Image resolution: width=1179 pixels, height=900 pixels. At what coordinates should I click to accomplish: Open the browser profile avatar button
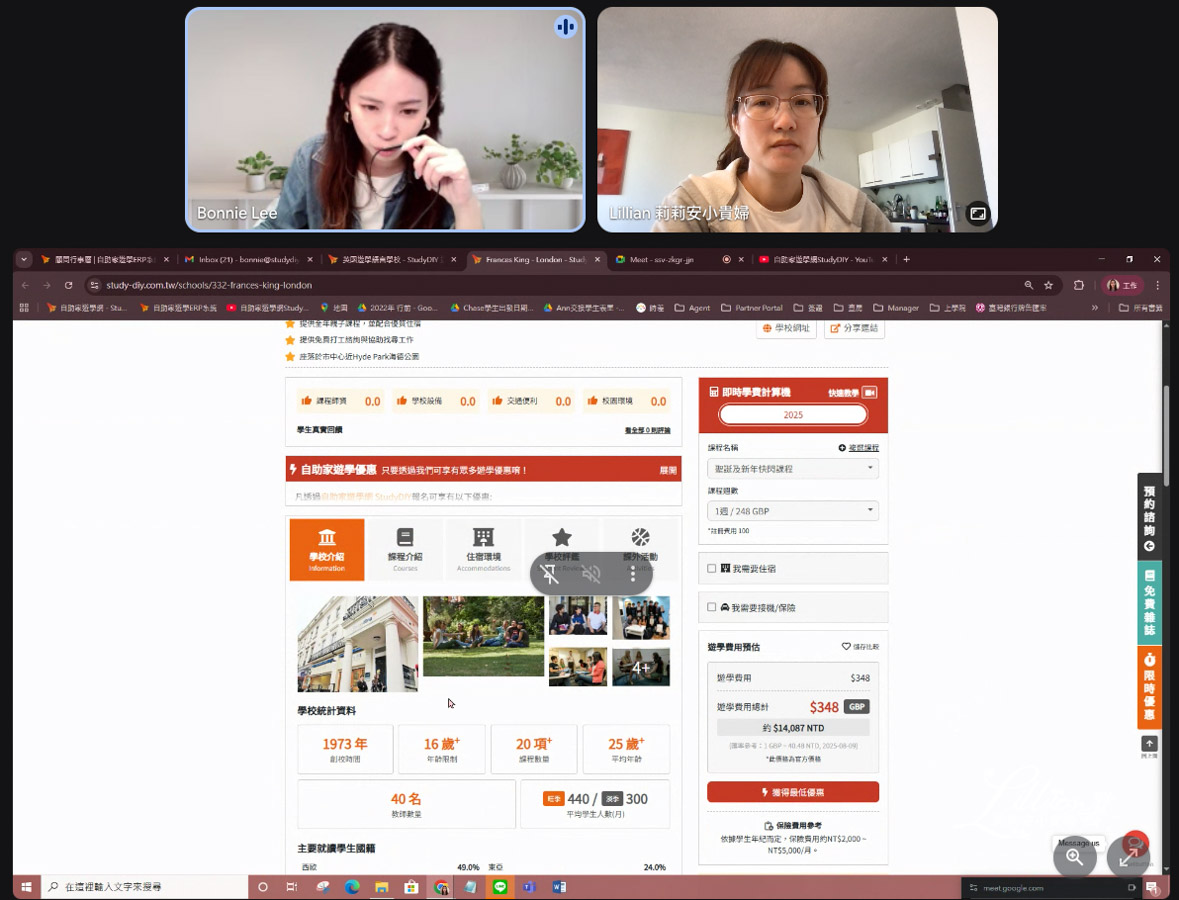1122,285
